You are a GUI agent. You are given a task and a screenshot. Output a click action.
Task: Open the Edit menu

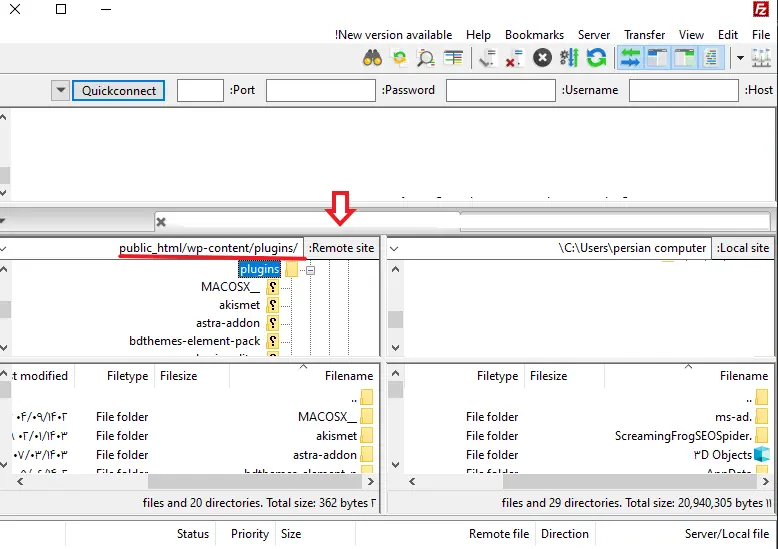pyautogui.click(x=728, y=35)
